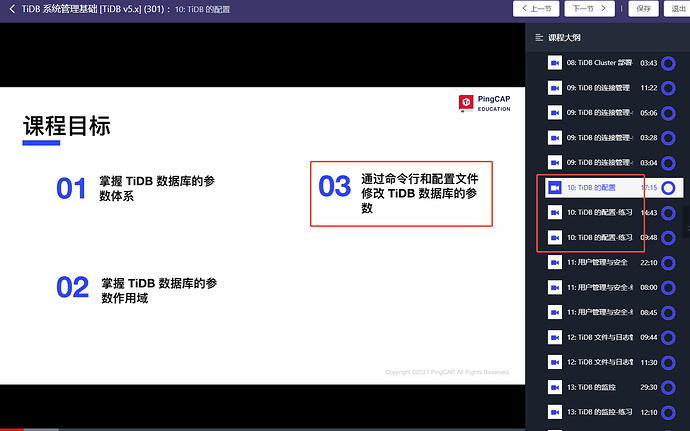Click the 课程大纲 panel heading text

point(564,38)
